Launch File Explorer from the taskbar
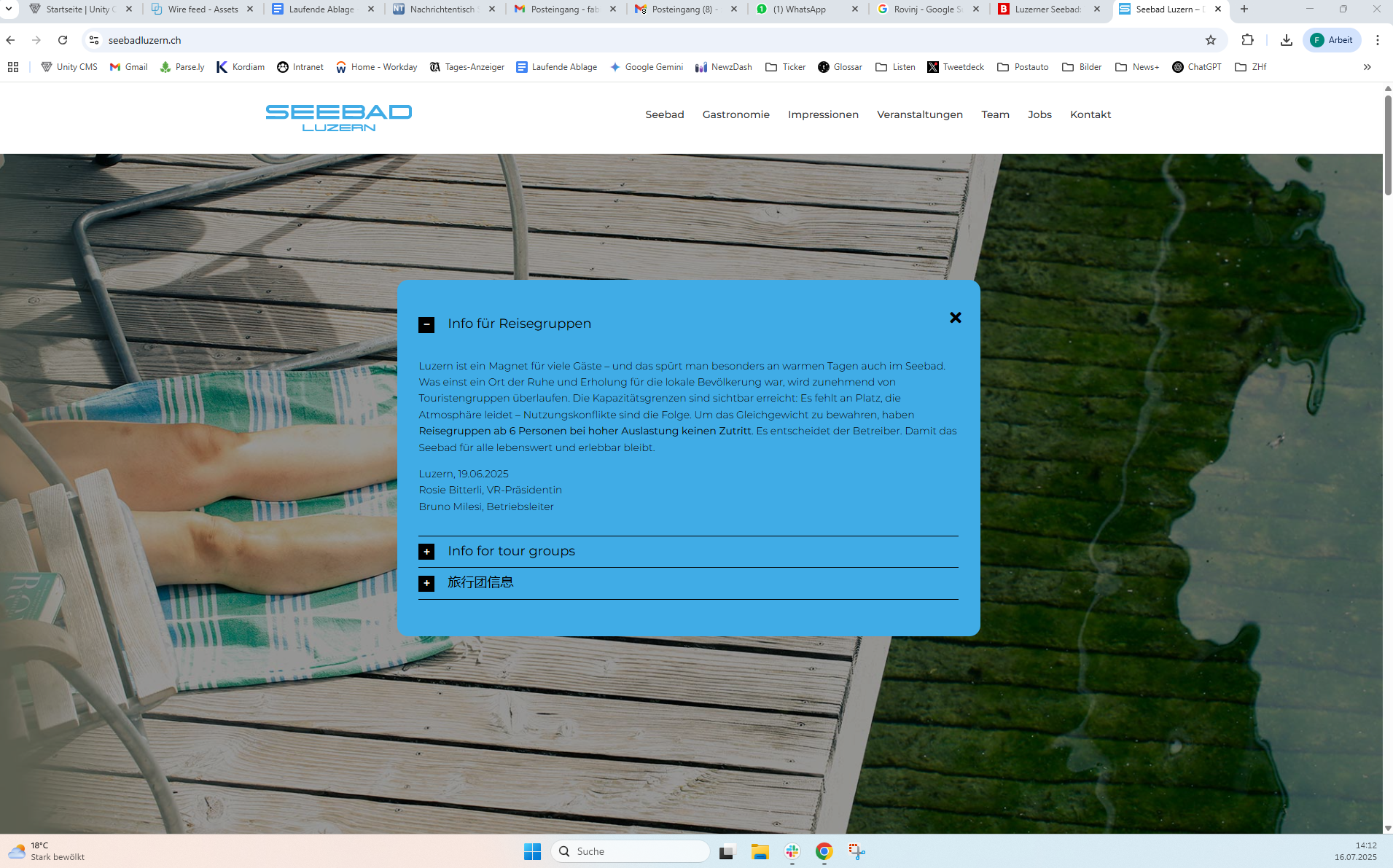 click(760, 851)
